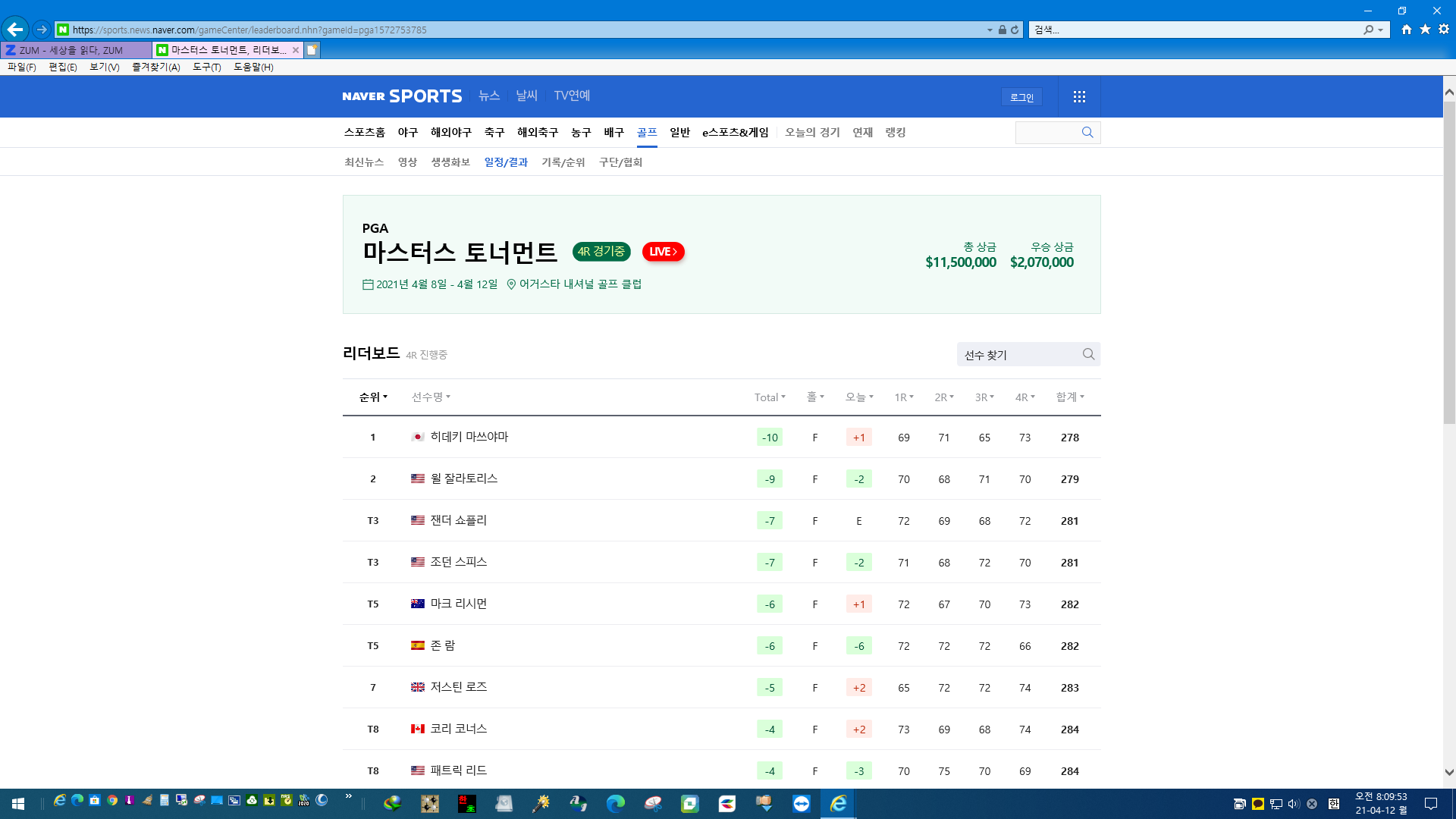Open the 뉴스 link in header

[489, 96]
